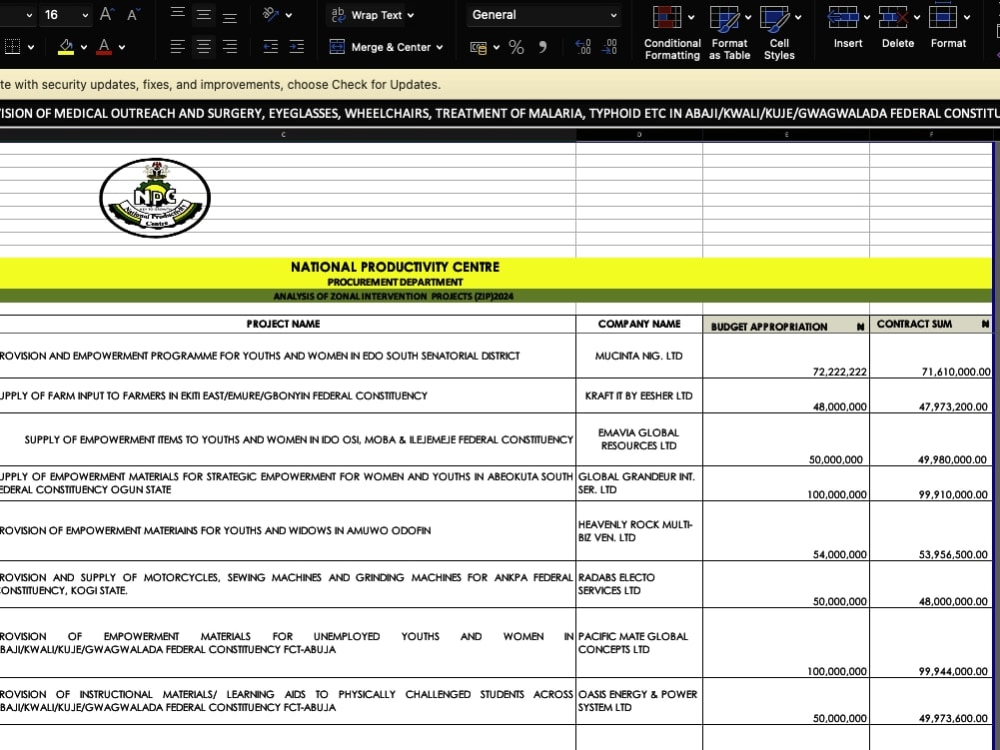Select column D header
The width and height of the screenshot is (1000, 750).
pos(639,135)
